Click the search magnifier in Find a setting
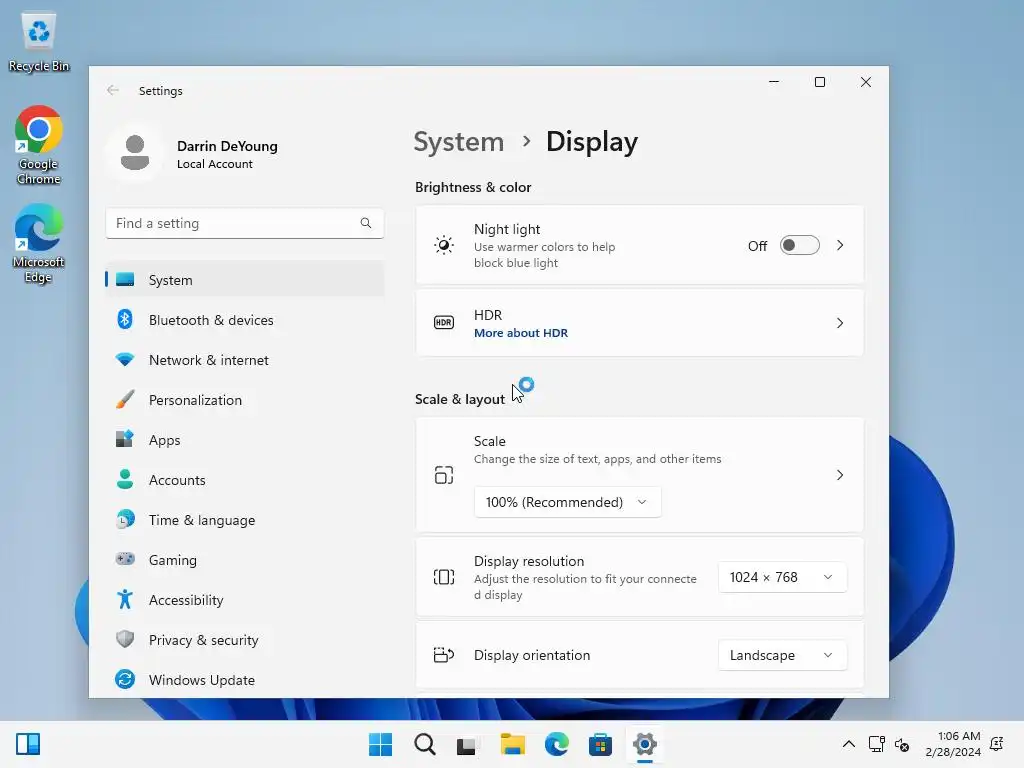Screen dimensions: 1024x768 pyautogui.click(x=366, y=223)
